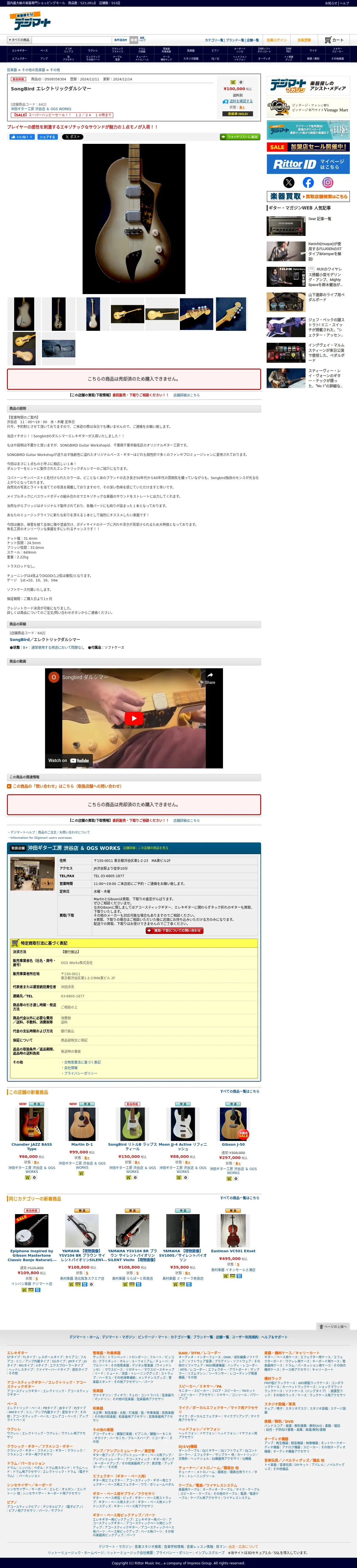The height and width of the screenshot is (1568, 357).
Task: Open the X (Twitter) social icon
Action: coord(289,182)
